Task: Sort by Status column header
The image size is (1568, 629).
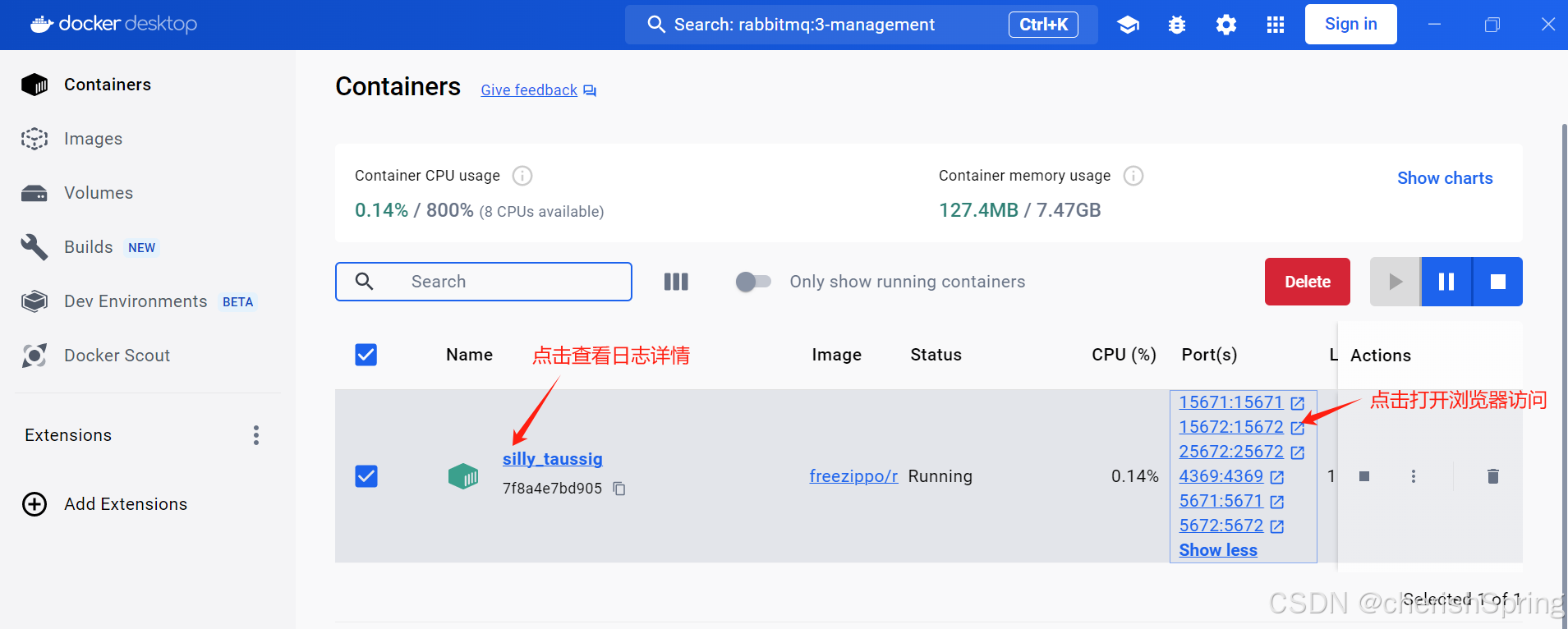Action: click(936, 355)
